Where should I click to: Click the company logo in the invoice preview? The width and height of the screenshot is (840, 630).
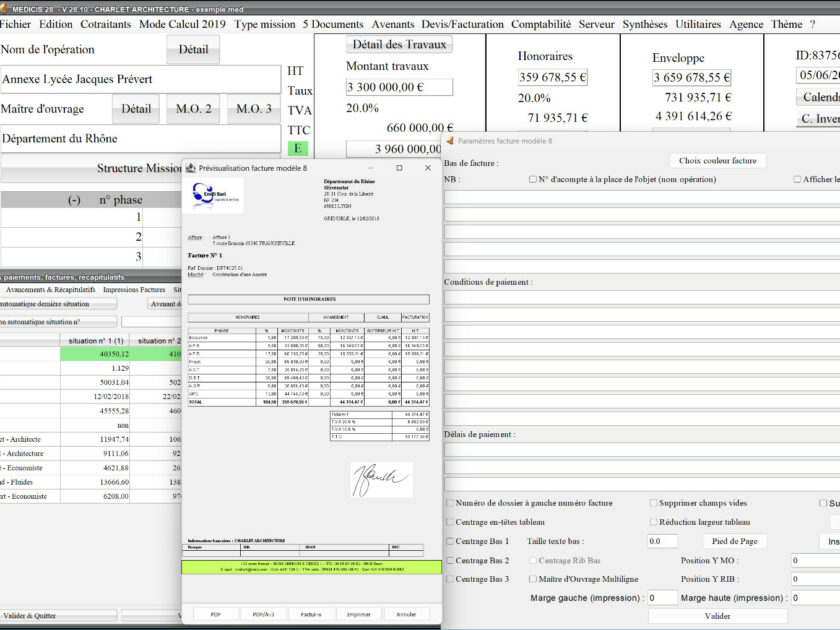click(217, 196)
